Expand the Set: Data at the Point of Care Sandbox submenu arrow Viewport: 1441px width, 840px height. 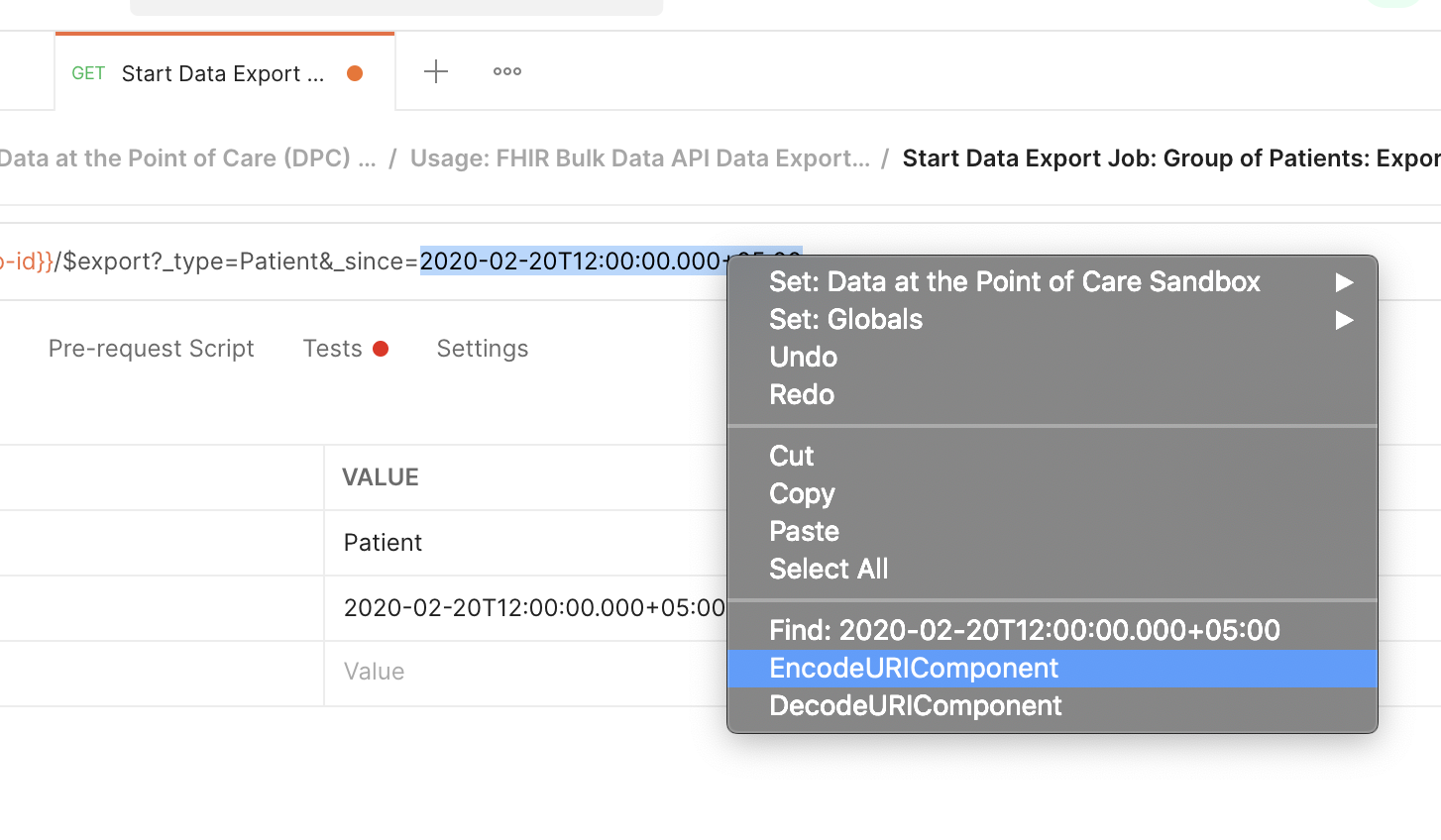tap(1343, 282)
